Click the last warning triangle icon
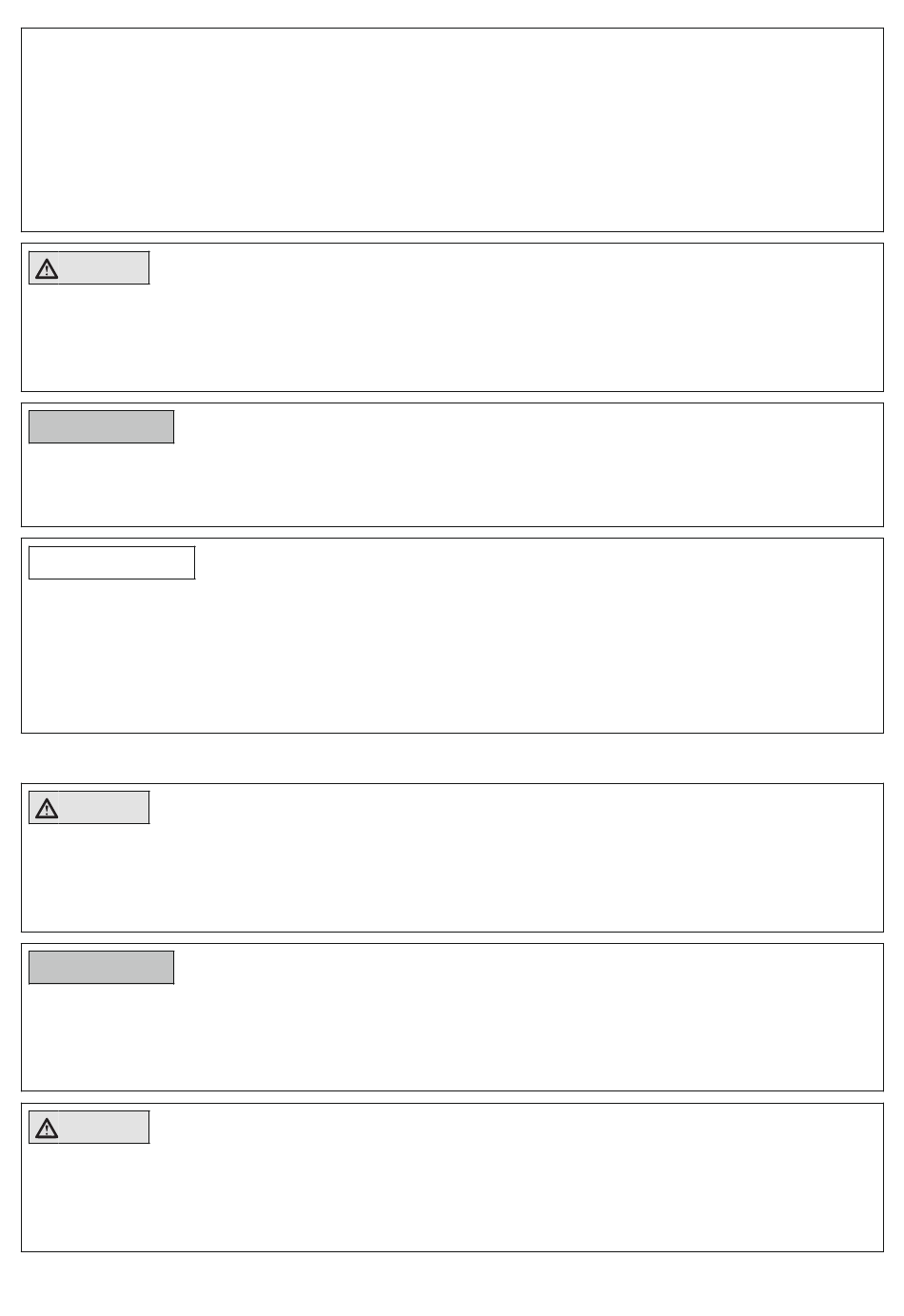This screenshot has width=904, height=1316. [x=47, y=1129]
